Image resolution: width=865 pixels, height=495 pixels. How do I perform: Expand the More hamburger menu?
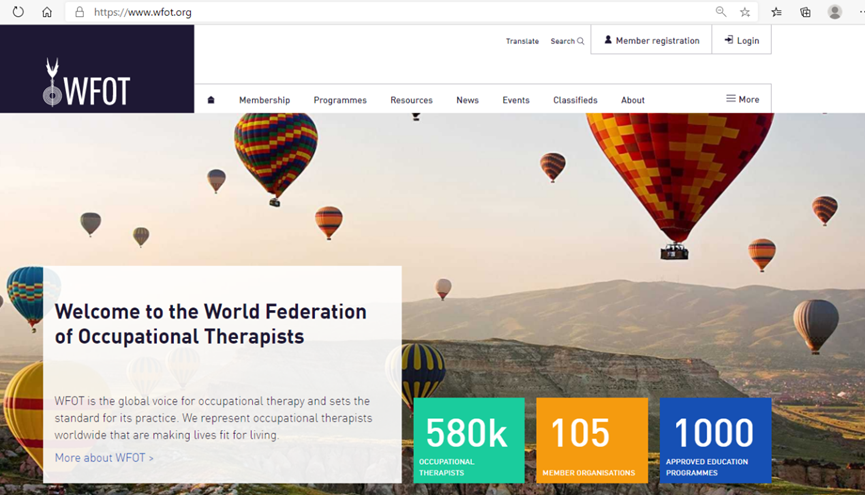pyautogui.click(x=742, y=99)
